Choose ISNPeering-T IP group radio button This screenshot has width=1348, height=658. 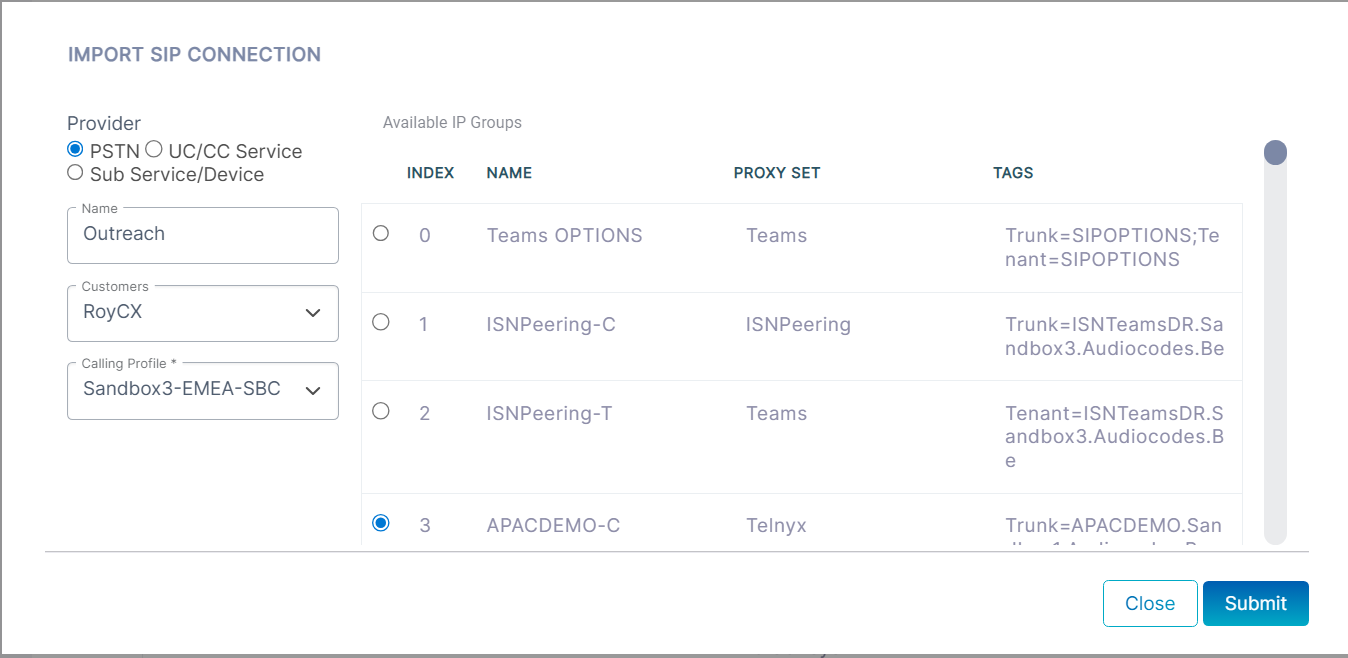point(381,411)
